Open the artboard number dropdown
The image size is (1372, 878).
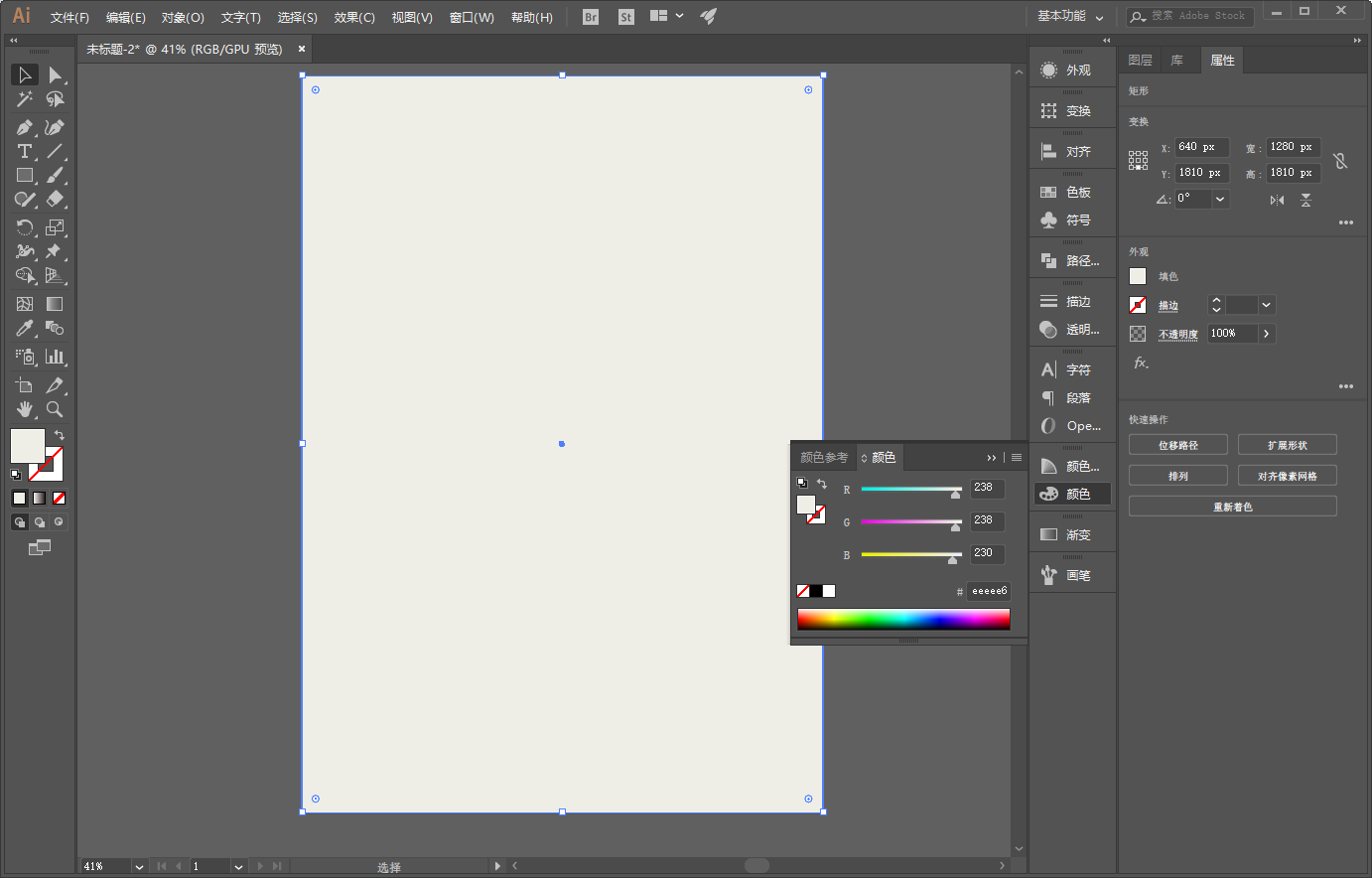[238, 867]
